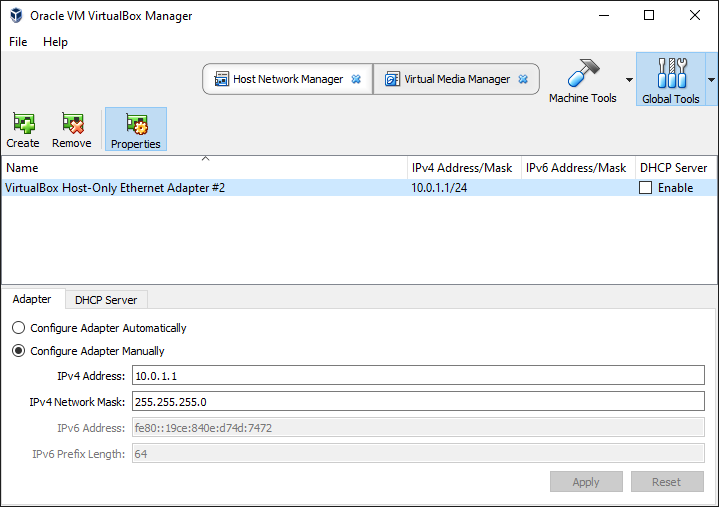Click the IPv4 Network Mask field
The height and width of the screenshot is (507, 719).
coord(418,402)
